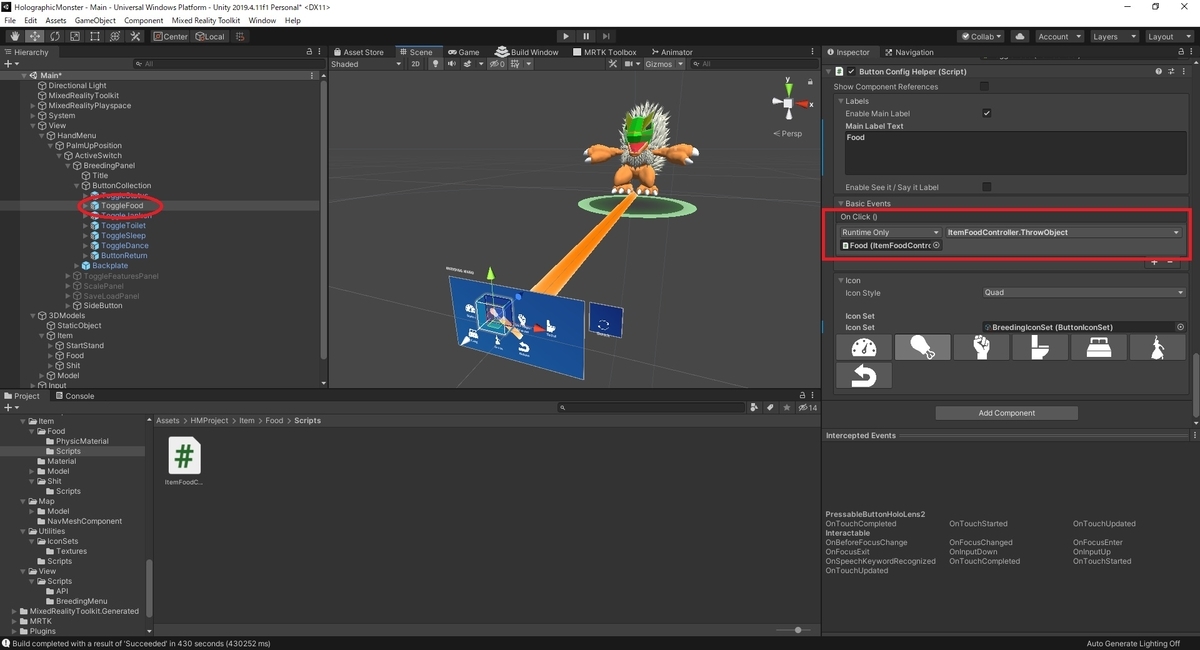Open the Gizmos dropdown
The height and width of the screenshot is (650, 1200).
(x=665, y=64)
